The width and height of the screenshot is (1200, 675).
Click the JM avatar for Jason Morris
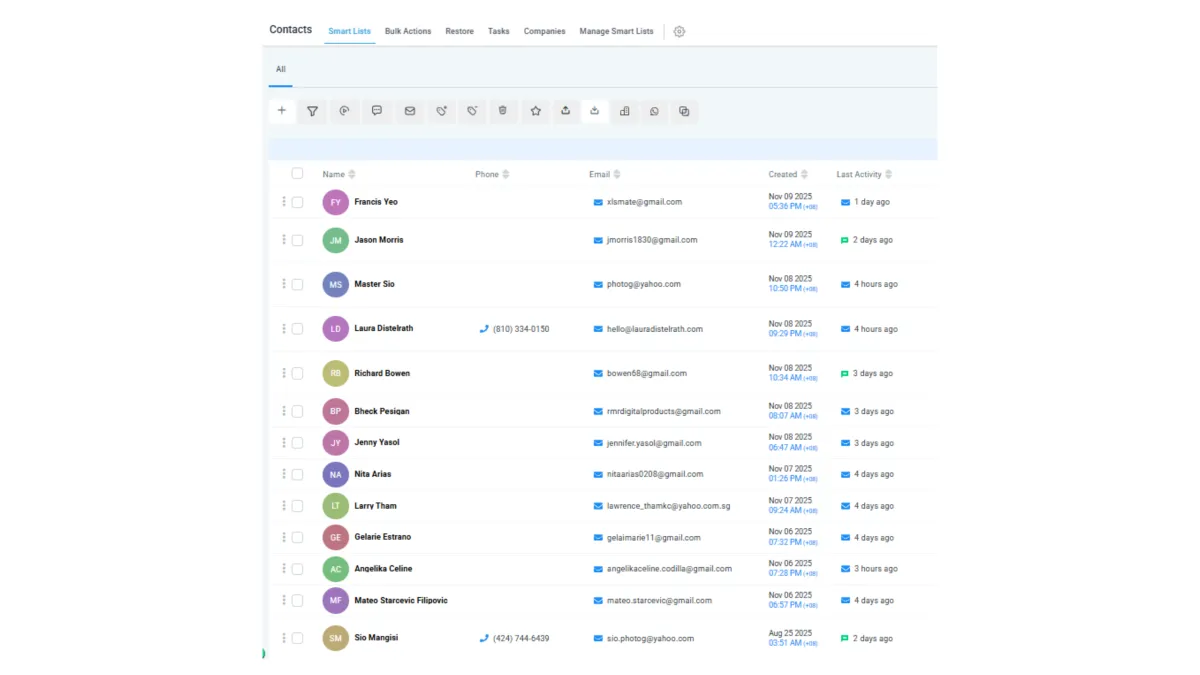pyautogui.click(x=335, y=240)
